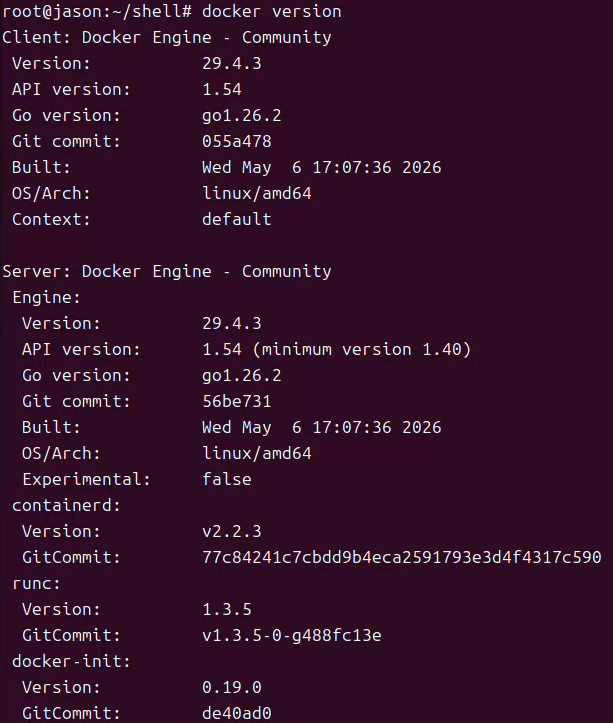613x723 pixels.
Task: Click the long containerd GitCommit hash
Action: pyautogui.click(x=402, y=557)
